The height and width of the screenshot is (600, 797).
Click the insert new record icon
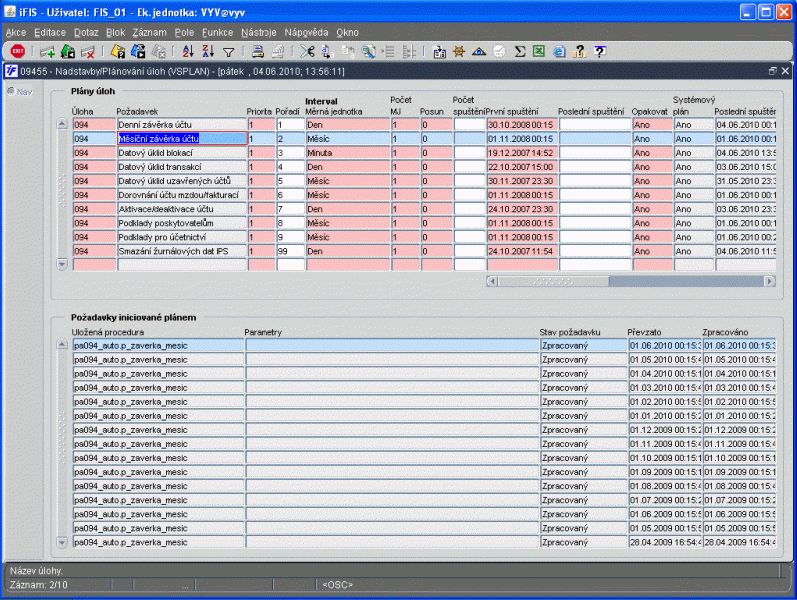pyautogui.click(x=47, y=51)
